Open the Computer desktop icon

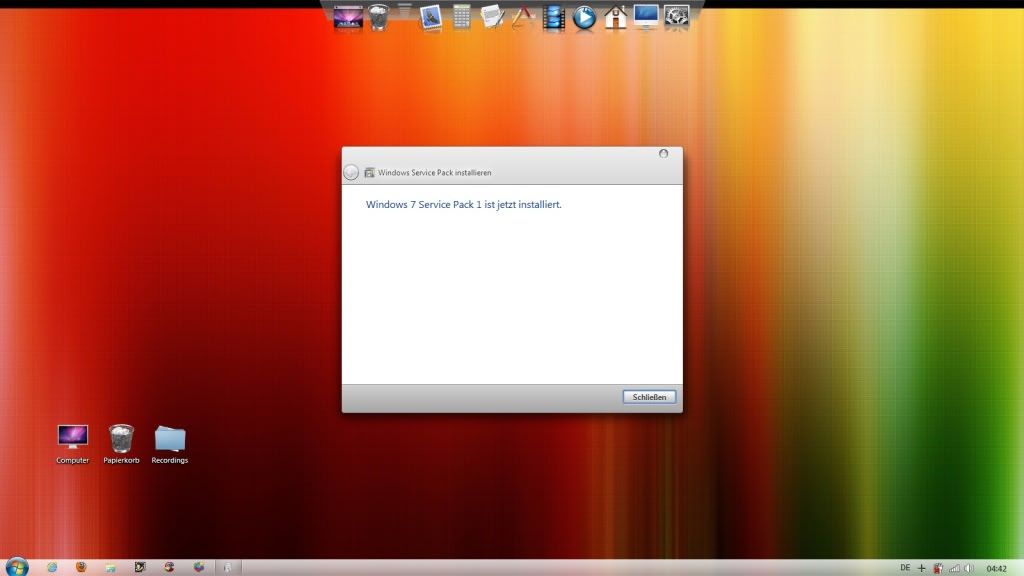(x=72, y=444)
